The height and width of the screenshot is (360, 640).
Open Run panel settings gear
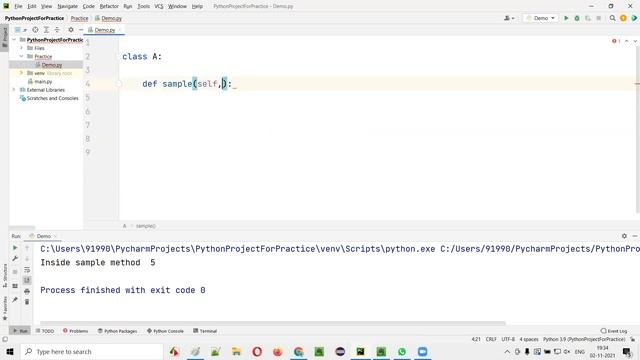point(624,236)
